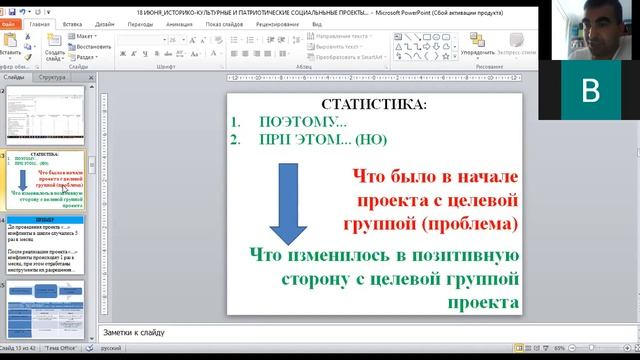Toggle Align text right
Viewport: 640px width, 360px height.
(x=257, y=53)
